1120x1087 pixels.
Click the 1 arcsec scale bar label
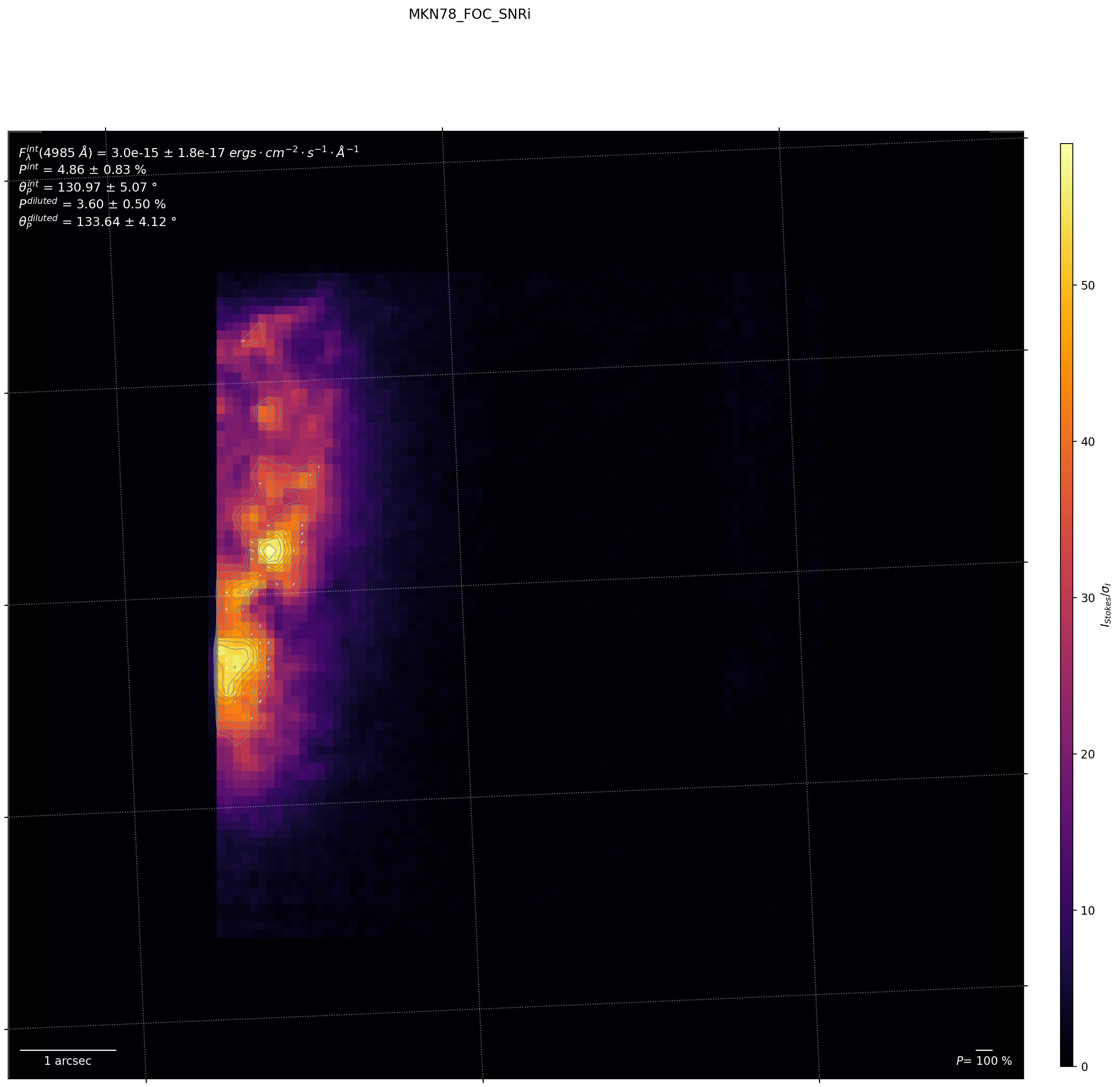pos(67,1061)
